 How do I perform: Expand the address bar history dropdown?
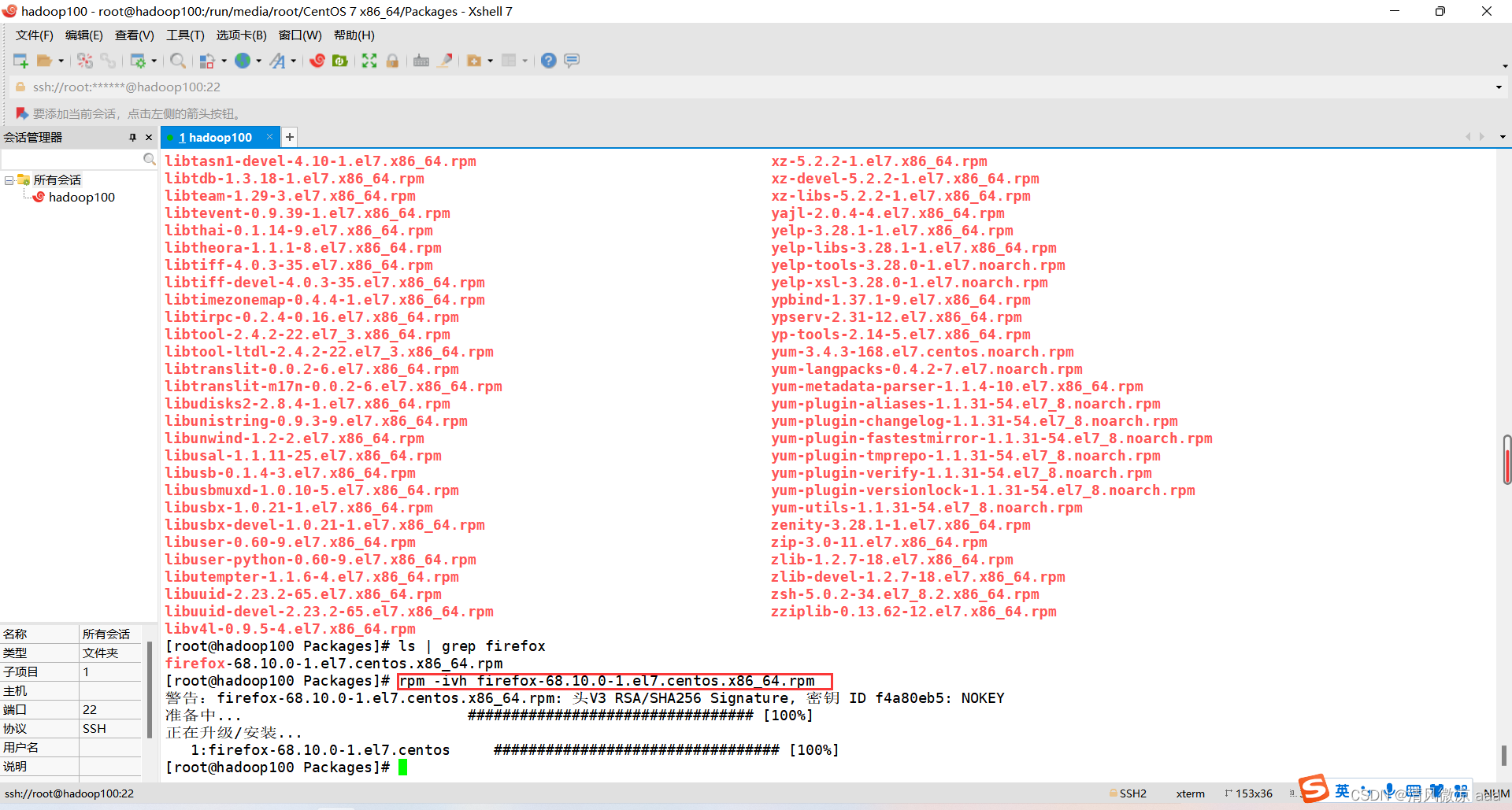(x=1499, y=87)
